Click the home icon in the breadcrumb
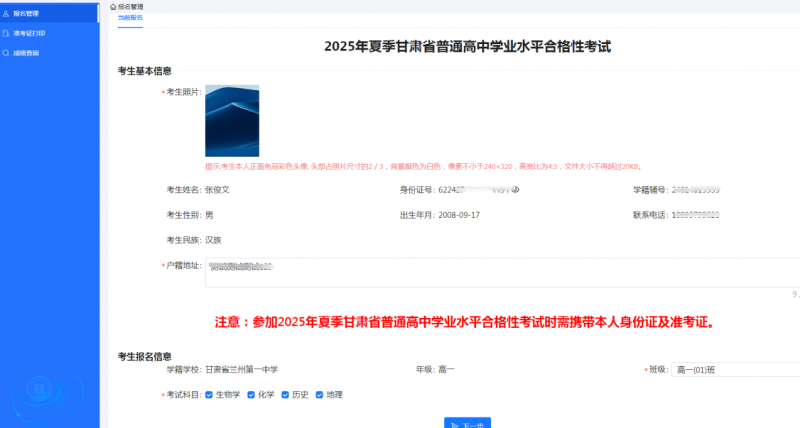 pyautogui.click(x=113, y=6)
